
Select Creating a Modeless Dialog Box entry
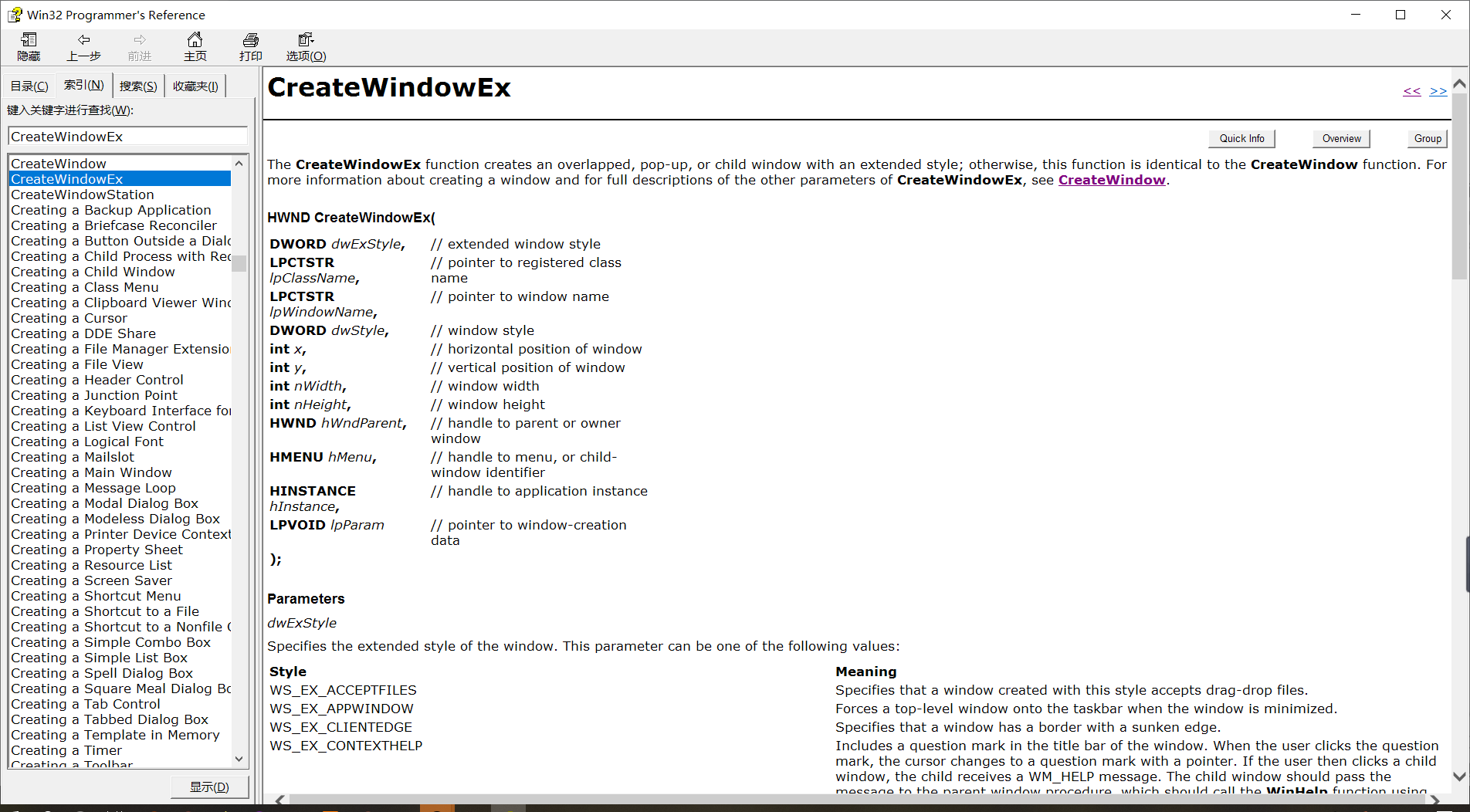click(116, 519)
